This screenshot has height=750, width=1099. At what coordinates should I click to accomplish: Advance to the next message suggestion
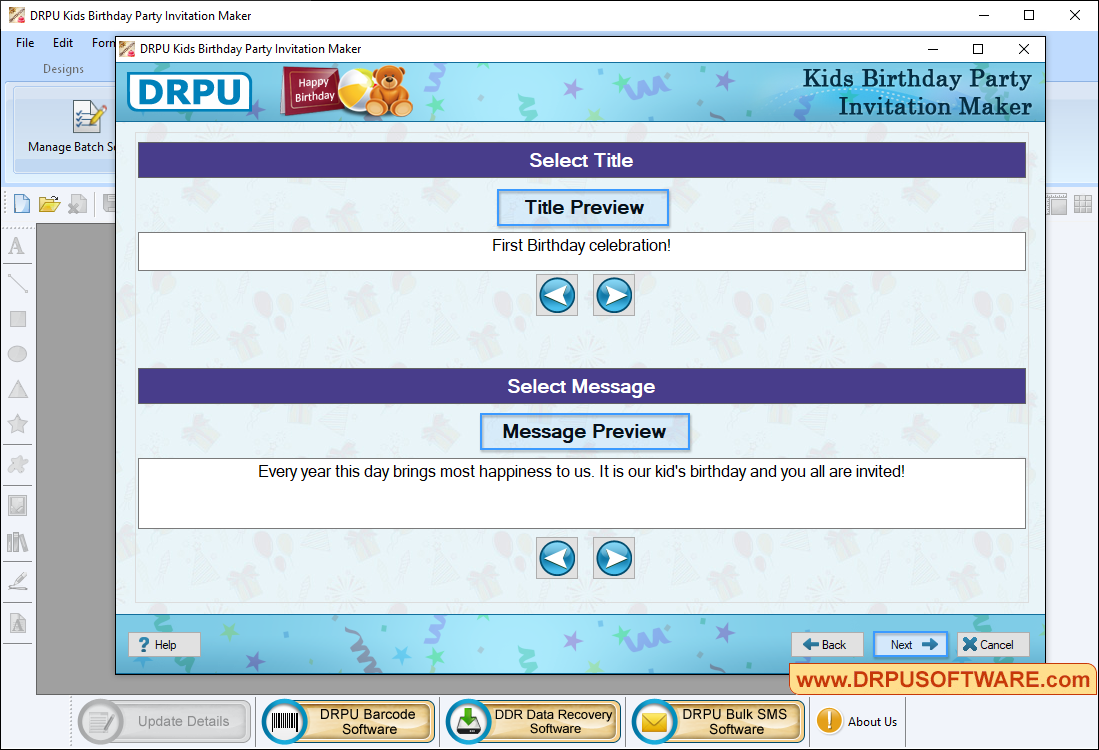613,558
